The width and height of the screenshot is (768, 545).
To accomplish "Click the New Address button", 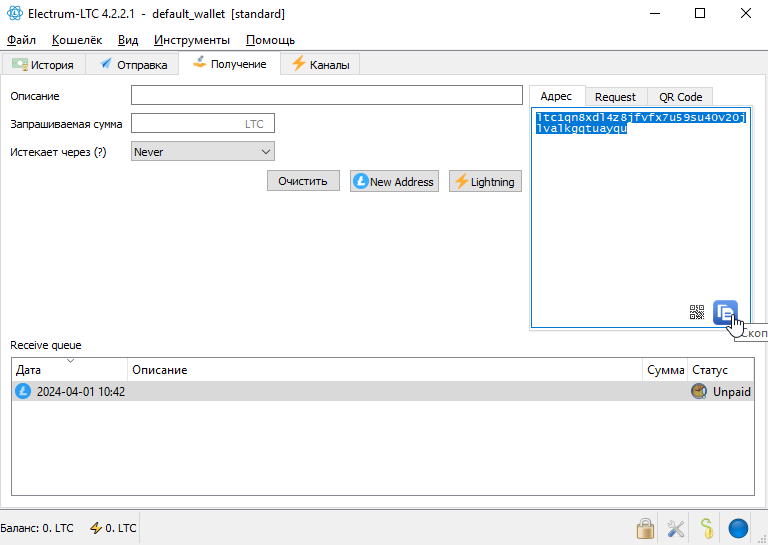I will [394, 182].
